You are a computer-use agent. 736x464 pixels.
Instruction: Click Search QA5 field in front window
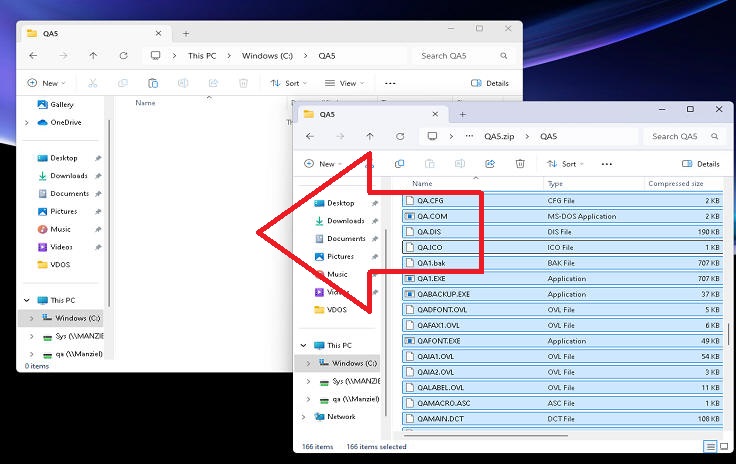[685, 137]
